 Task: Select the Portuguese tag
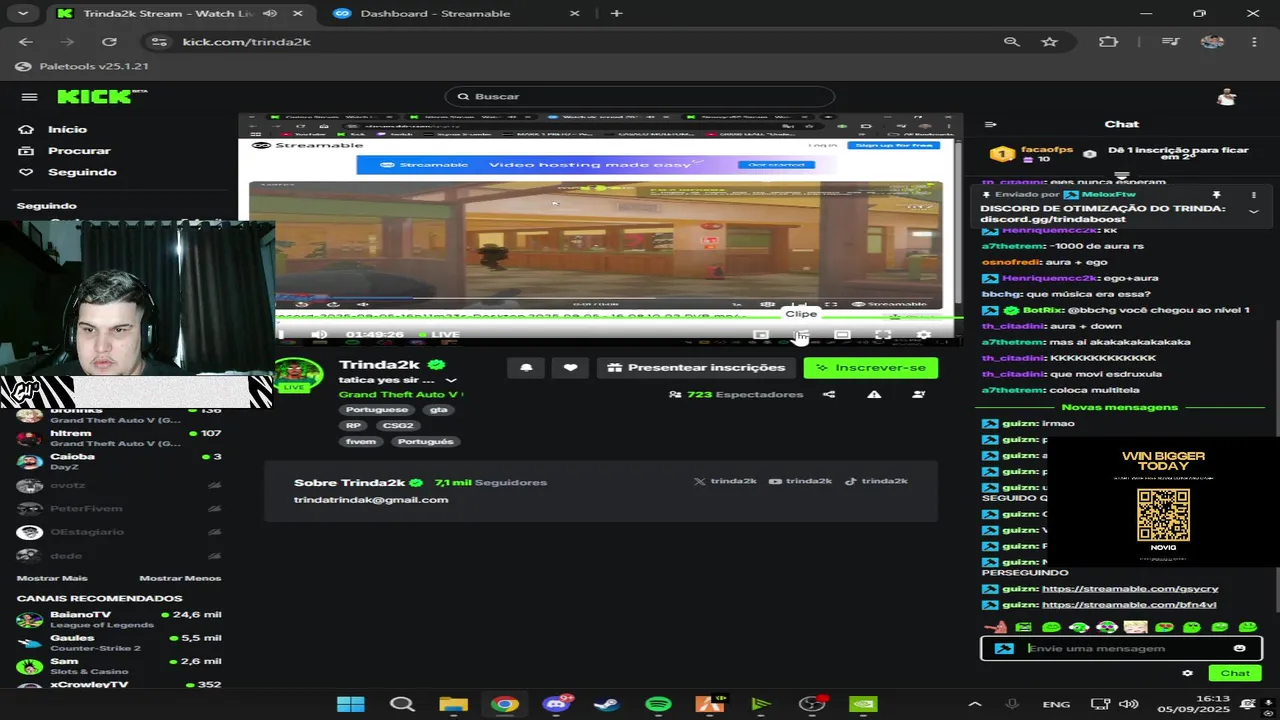pos(377,410)
